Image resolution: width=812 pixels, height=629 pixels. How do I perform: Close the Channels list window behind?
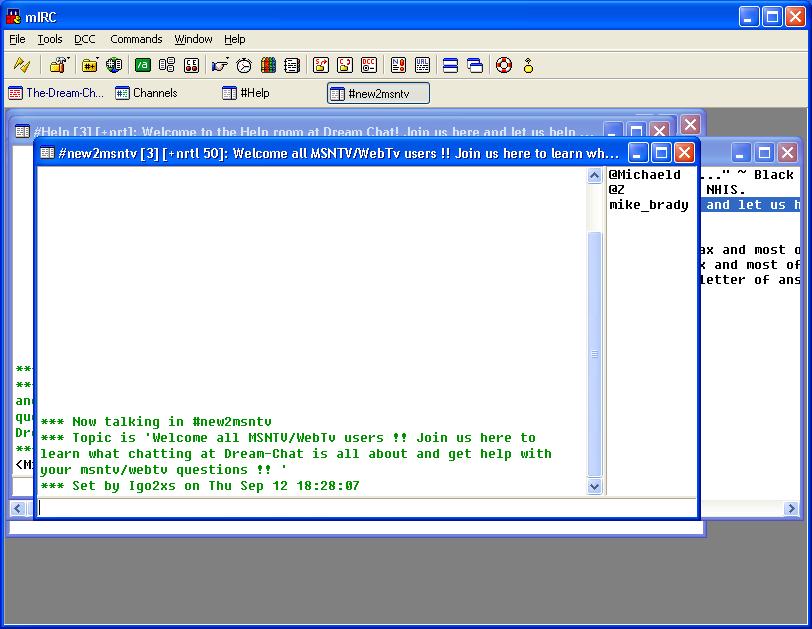click(788, 153)
